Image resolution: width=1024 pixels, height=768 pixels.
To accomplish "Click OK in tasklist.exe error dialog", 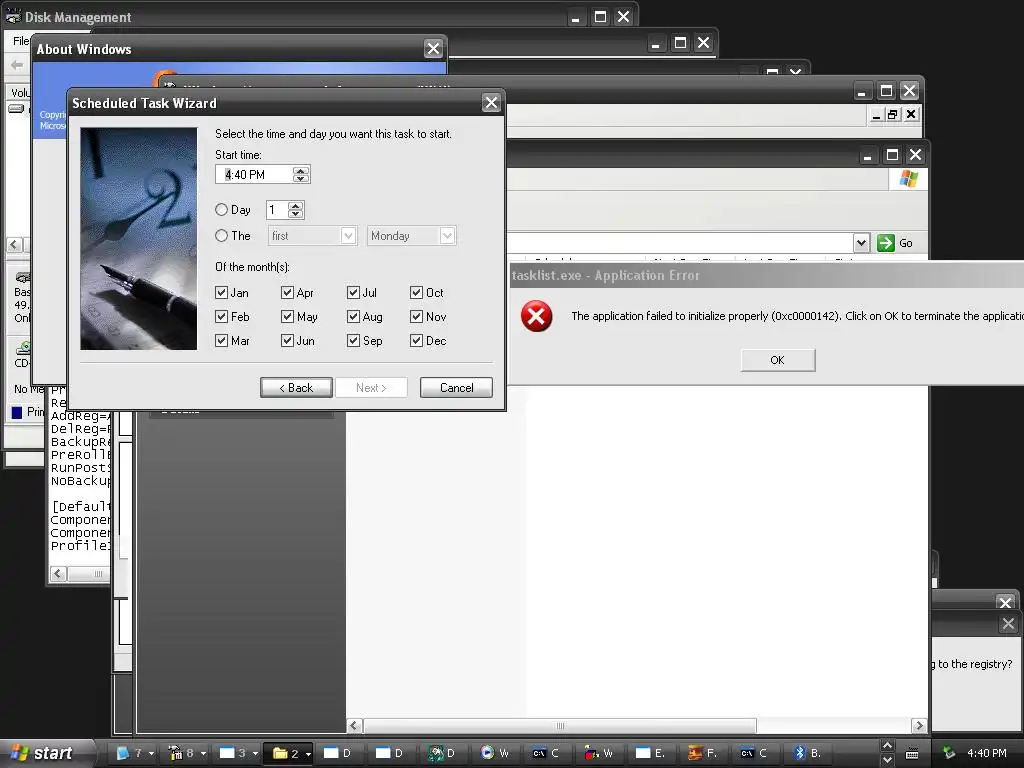I will coord(777,360).
